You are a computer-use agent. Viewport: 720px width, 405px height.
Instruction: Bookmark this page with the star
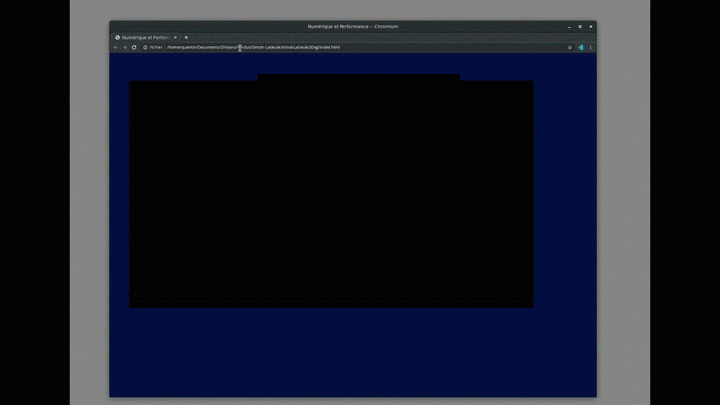[x=570, y=47]
